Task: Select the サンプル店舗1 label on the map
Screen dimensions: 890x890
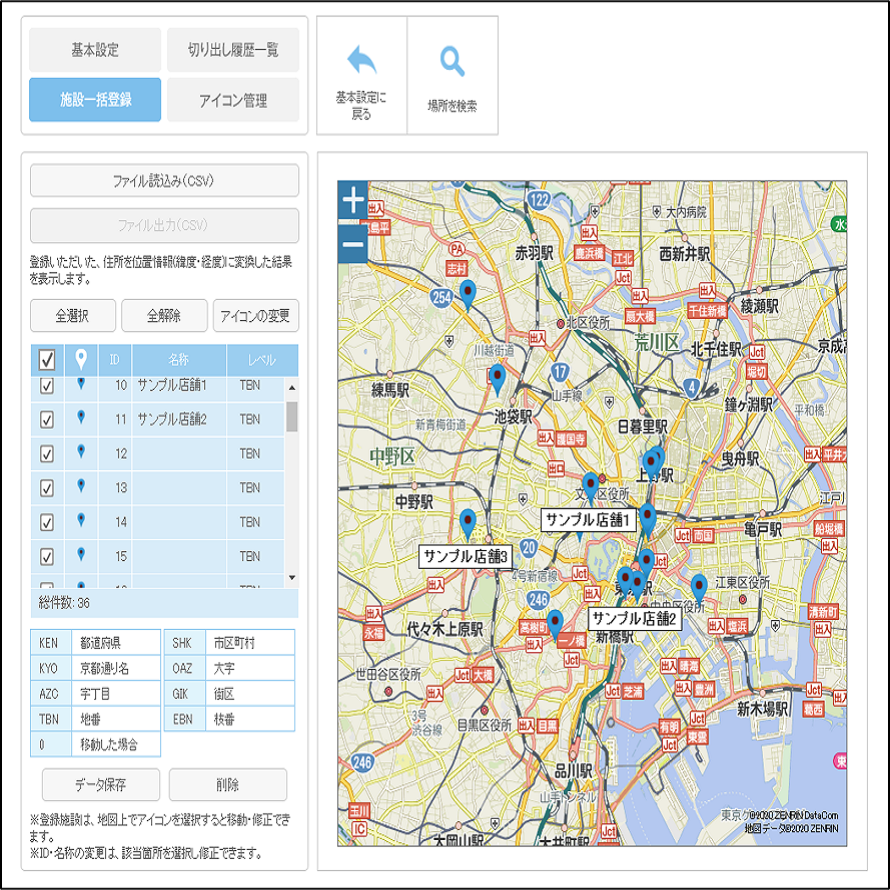Action: click(588, 520)
